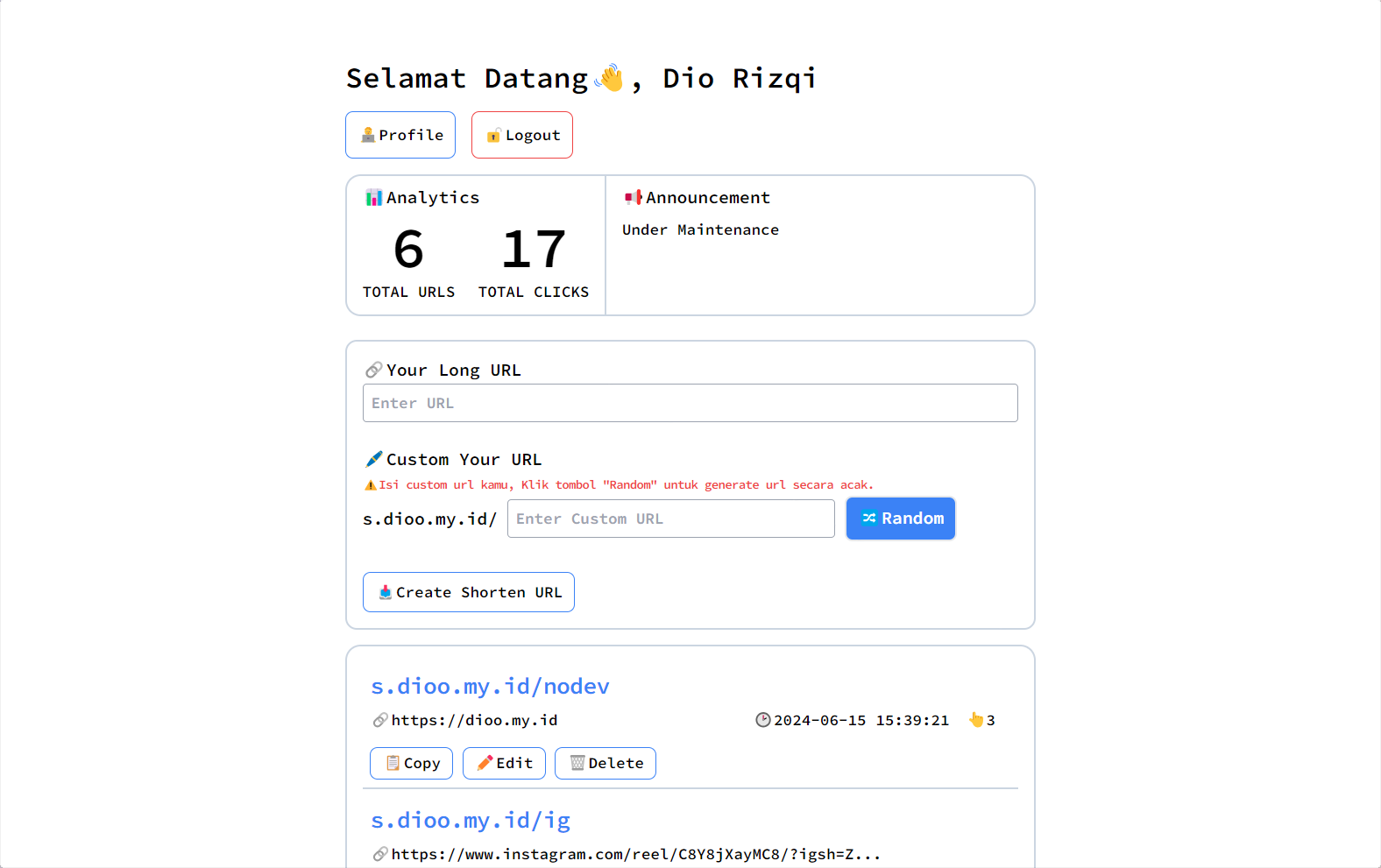Click the TOTAL URLS label
The image size is (1381, 868).
point(409,292)
